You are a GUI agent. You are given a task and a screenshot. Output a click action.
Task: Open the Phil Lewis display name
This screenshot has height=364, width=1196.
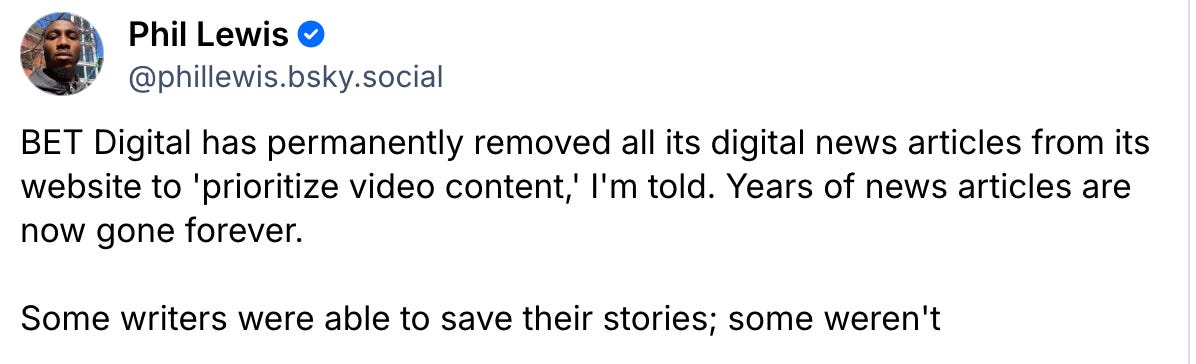tap(209, 34)
